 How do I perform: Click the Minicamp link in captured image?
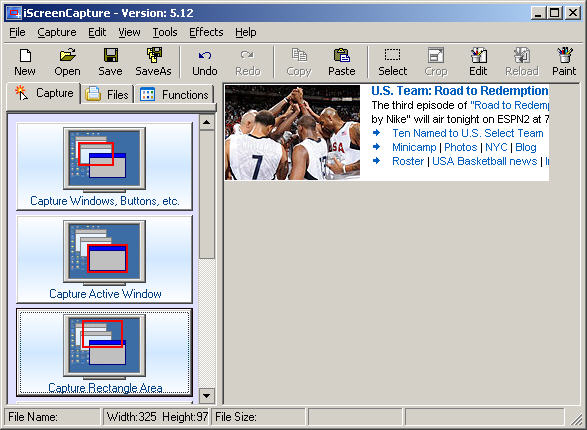414,147
